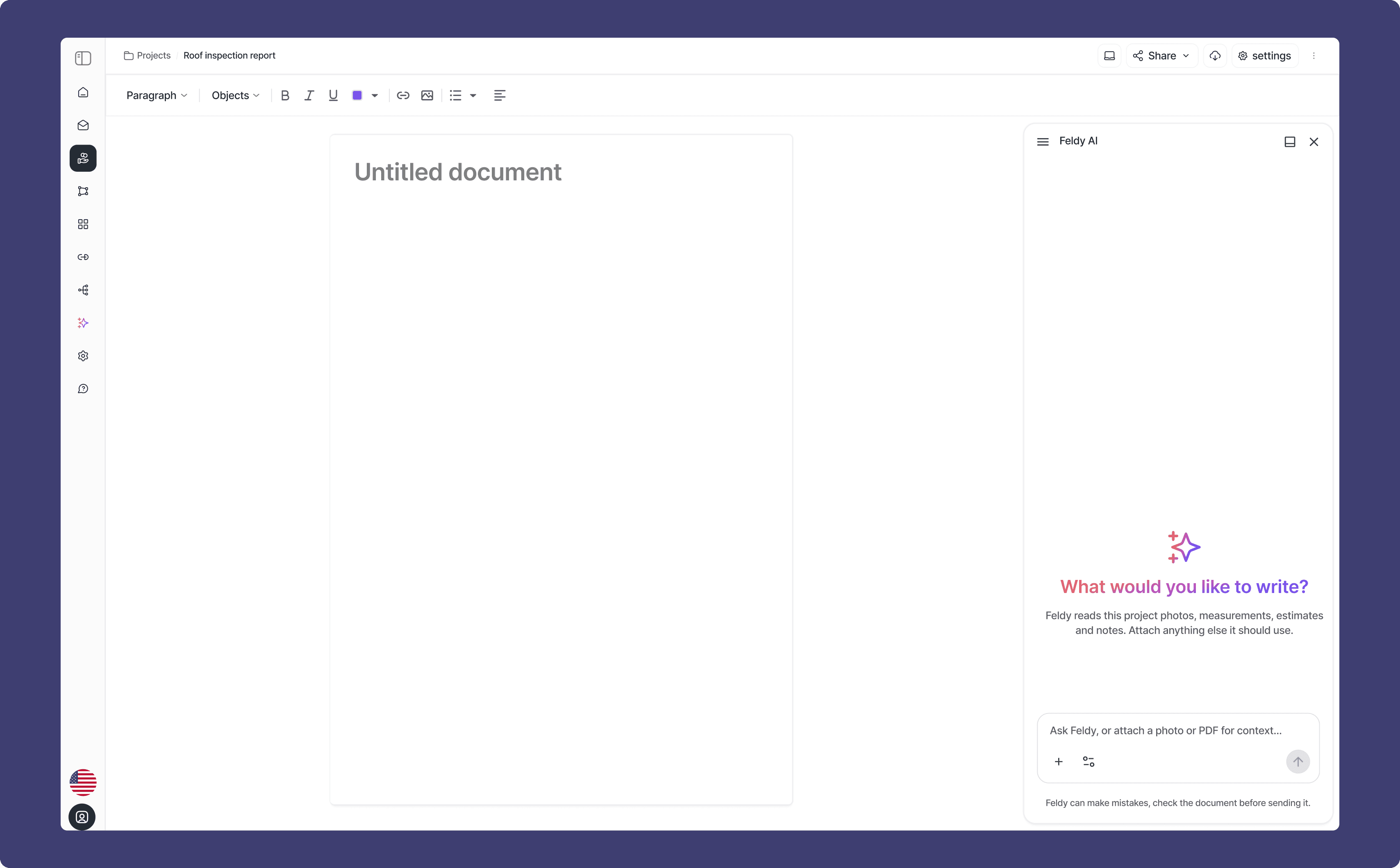Open the sidebar gear settings icon
1400x868 pixels.
point(83,356)
